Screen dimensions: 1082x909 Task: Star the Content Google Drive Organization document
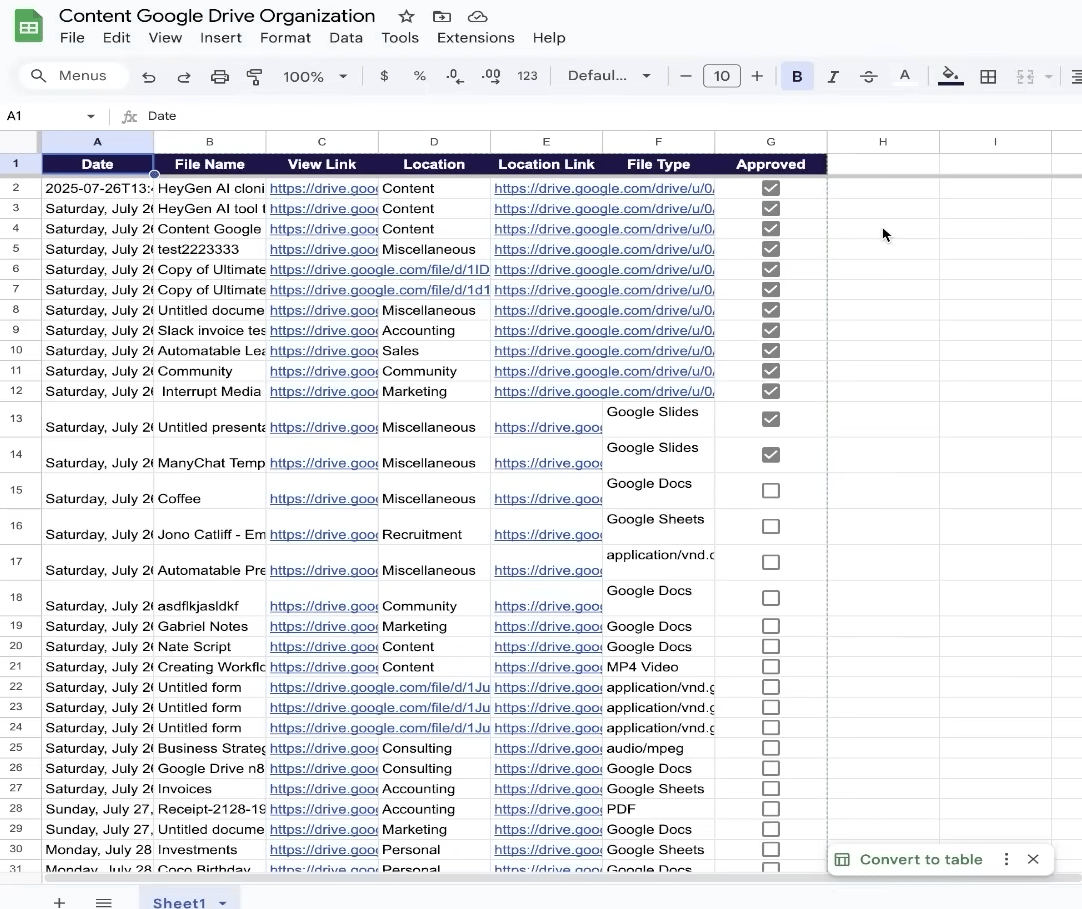406,17
